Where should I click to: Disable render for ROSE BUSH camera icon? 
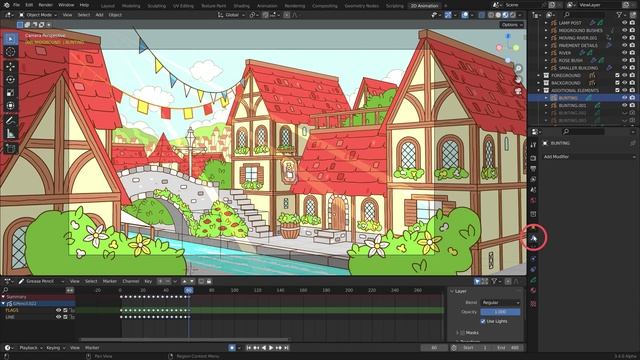632,60
